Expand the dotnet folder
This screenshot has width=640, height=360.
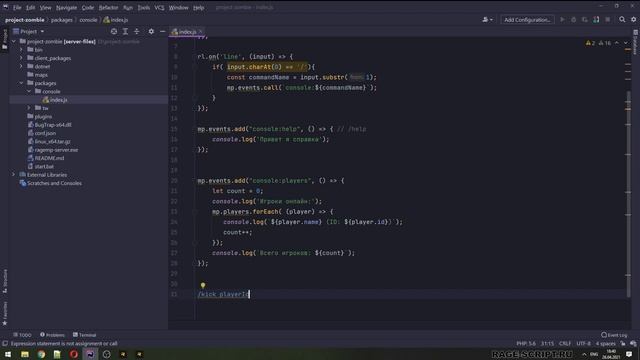[x=22, y=66]
